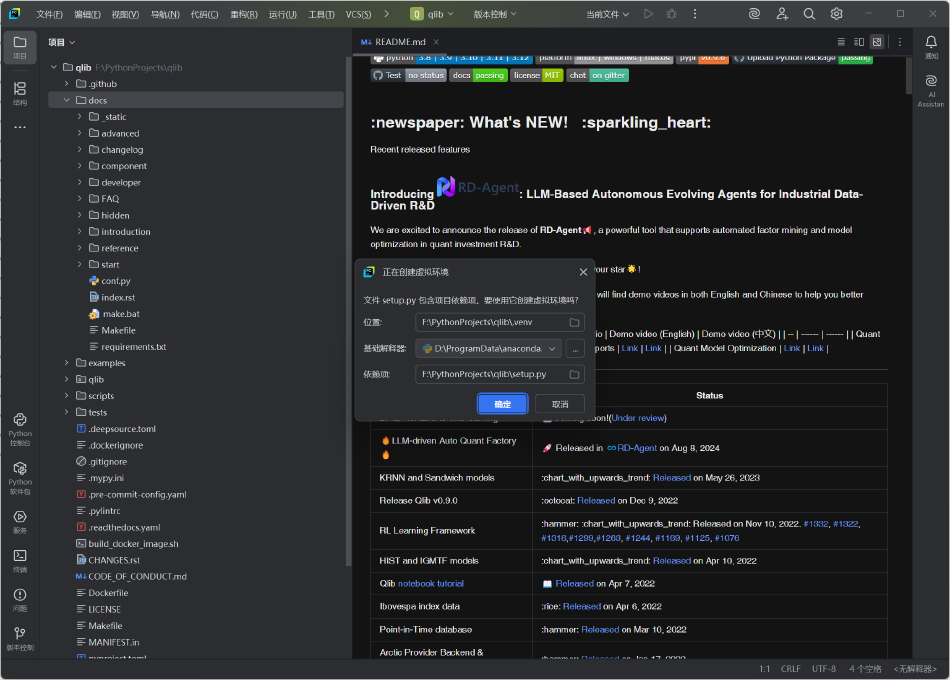The height and width of the screenshot is (680, 950).
Task: Open the Notifications bell icon
Action: pyautogui.click(x=931, y=46)
